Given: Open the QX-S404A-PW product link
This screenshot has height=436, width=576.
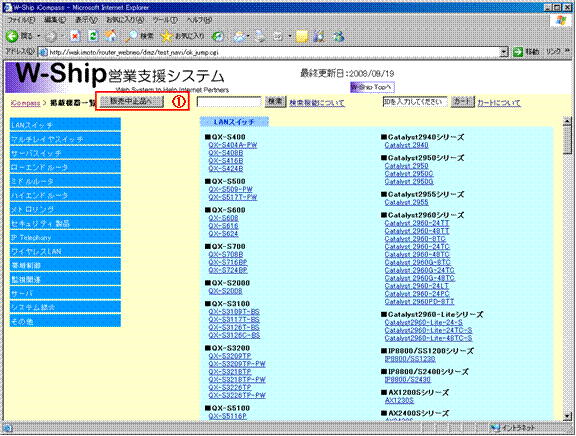Looking at the screenshot, I should [233, 145].
